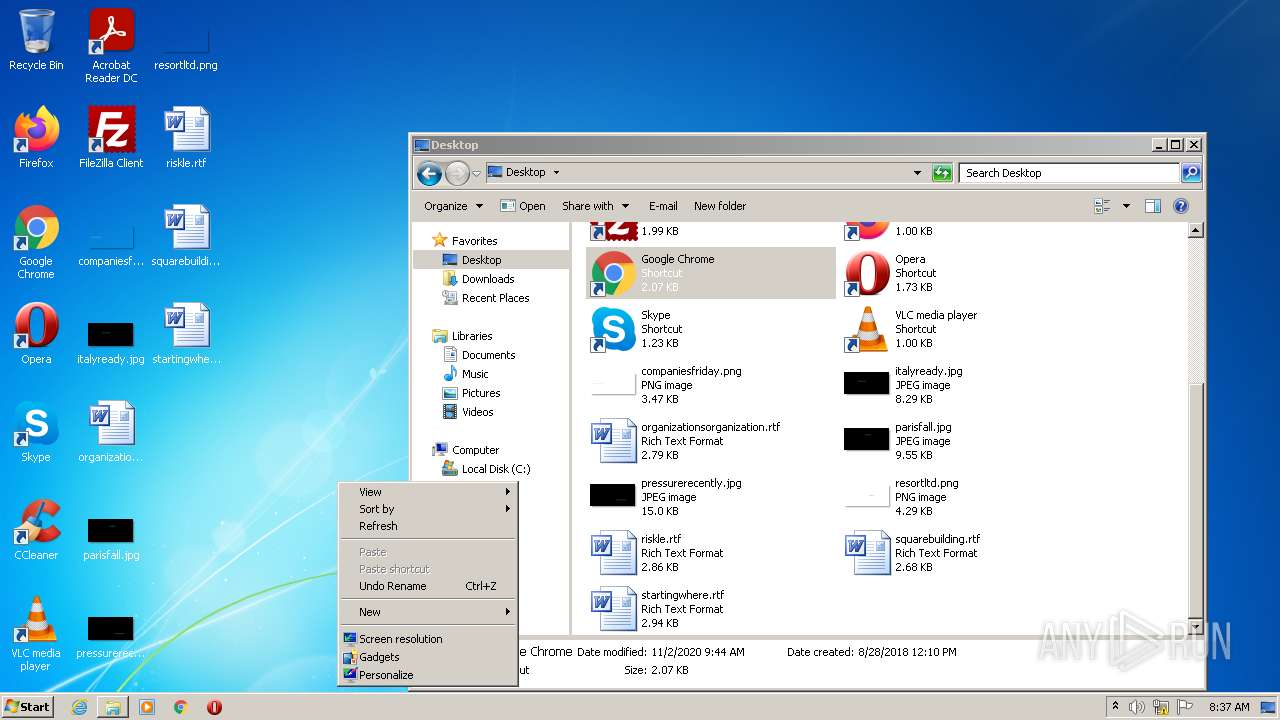The image size is (1280, 720).
Task: Open Pictures library in navigation pane
Action: pos(481,393)
